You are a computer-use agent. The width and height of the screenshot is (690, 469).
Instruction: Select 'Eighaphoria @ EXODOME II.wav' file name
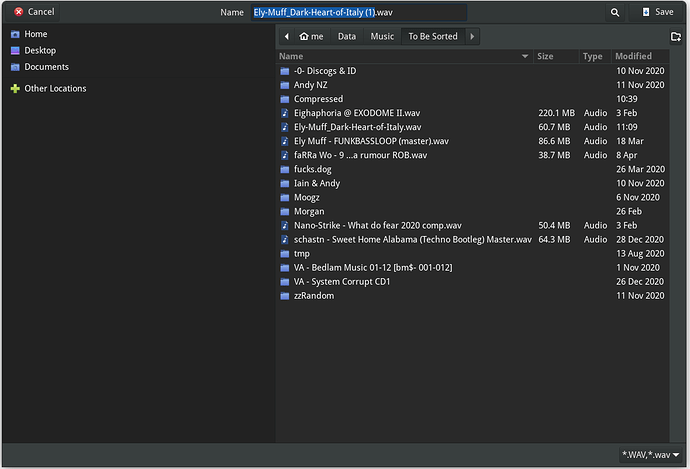click(357, 113)
